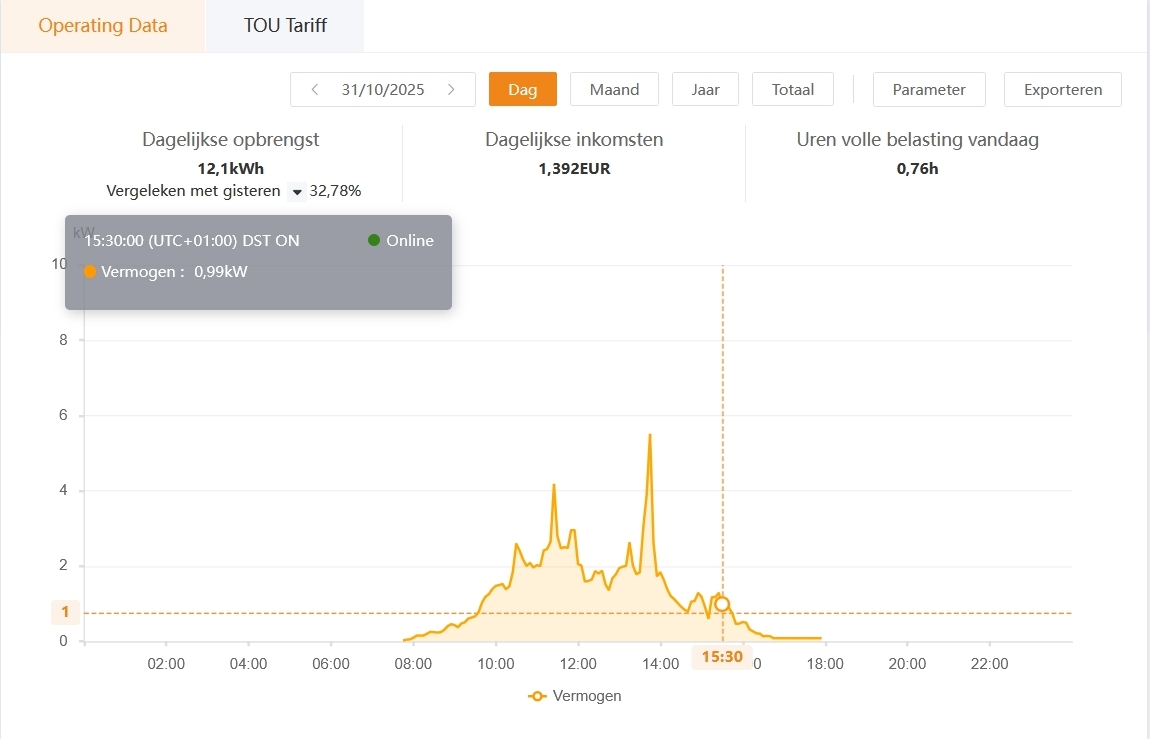This screenshot has width=1150, height=739.
Task: Click the highlighted 1 label on y-axis
Action: 65,612
